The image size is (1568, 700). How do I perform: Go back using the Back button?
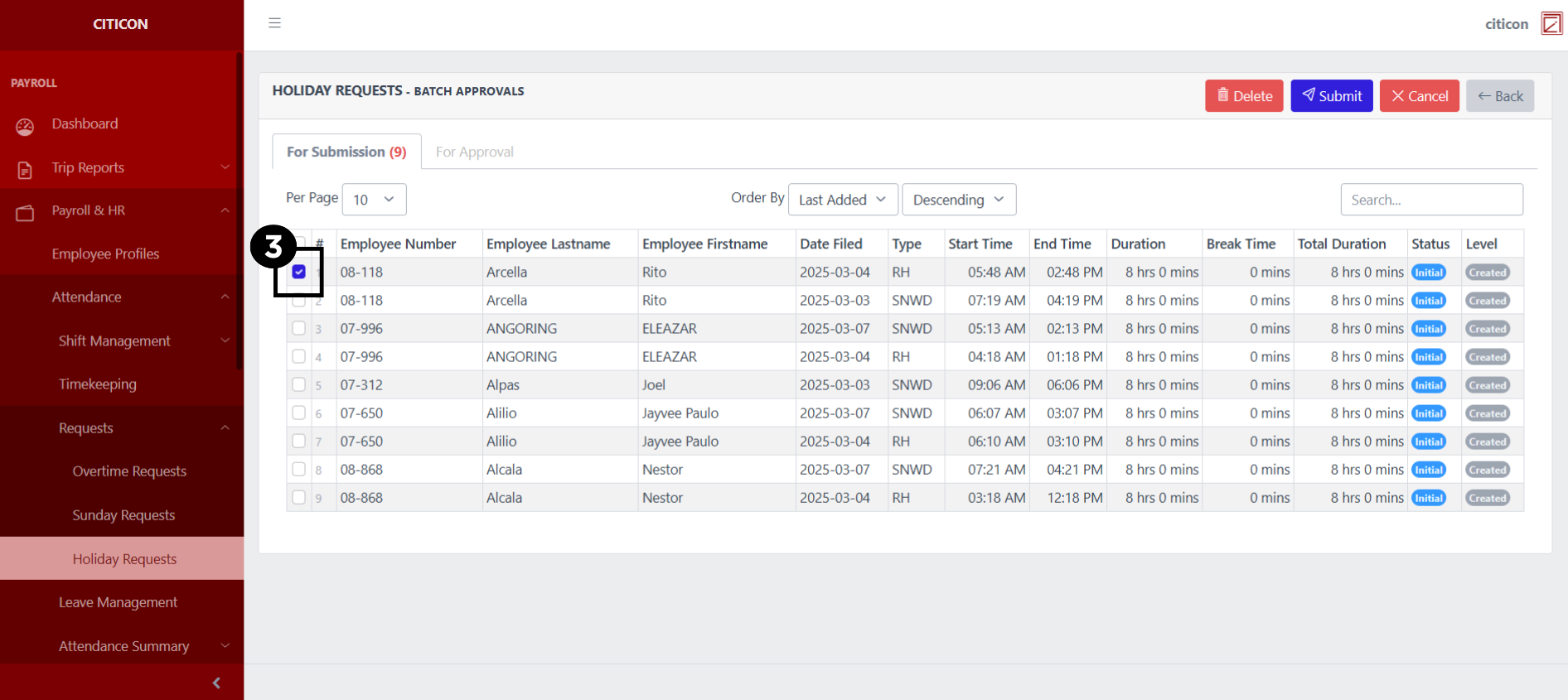pos(1500,96)
